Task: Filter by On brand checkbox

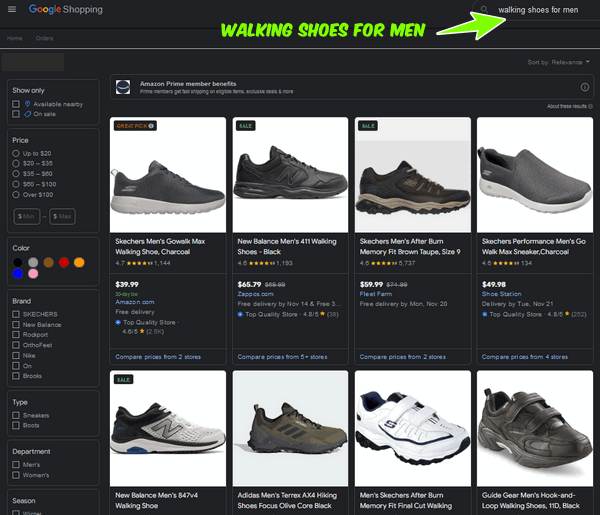Action: pyautogui.click(x=16, y=366)
